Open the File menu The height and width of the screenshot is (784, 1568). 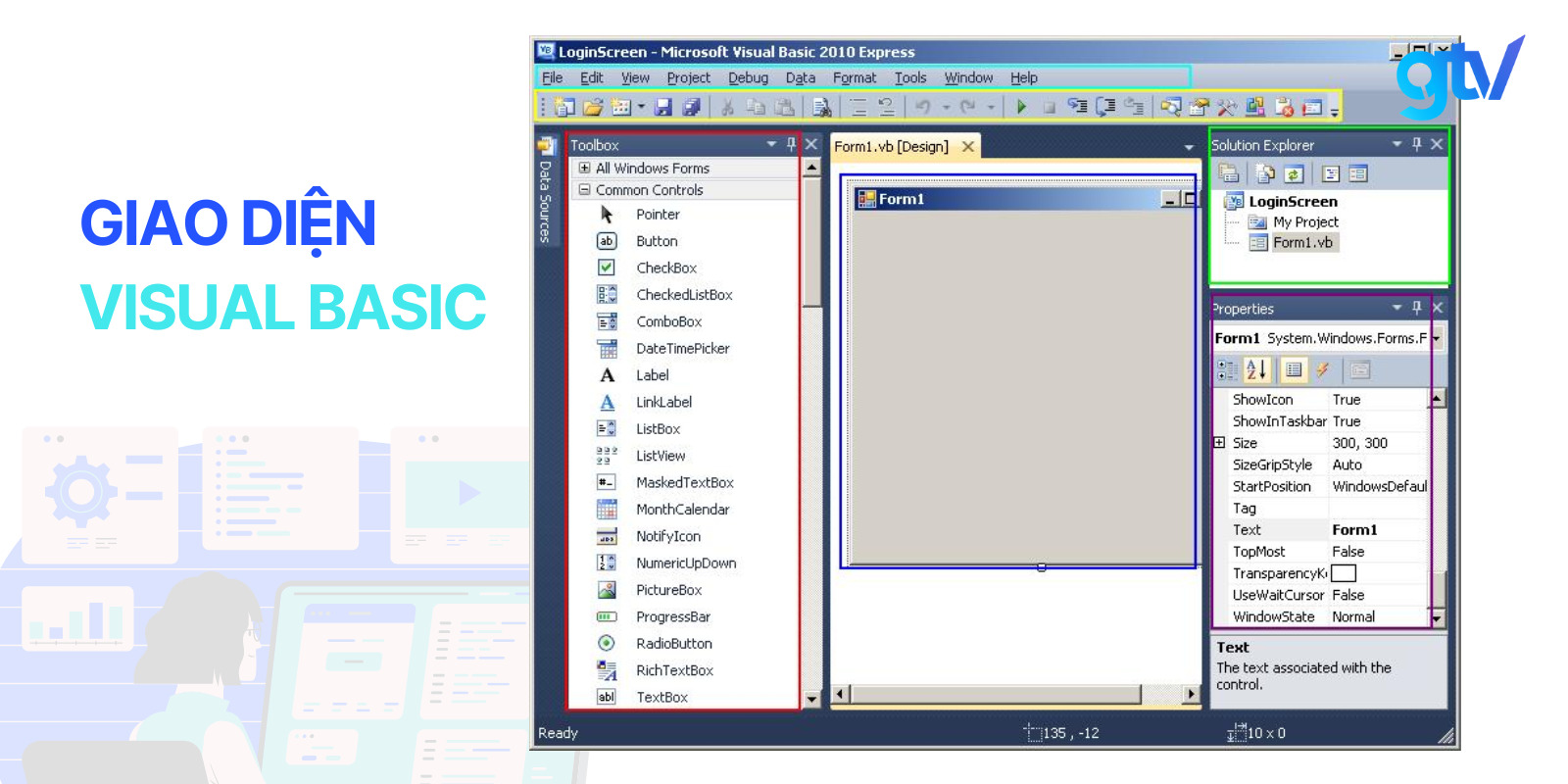click(553, 77)
